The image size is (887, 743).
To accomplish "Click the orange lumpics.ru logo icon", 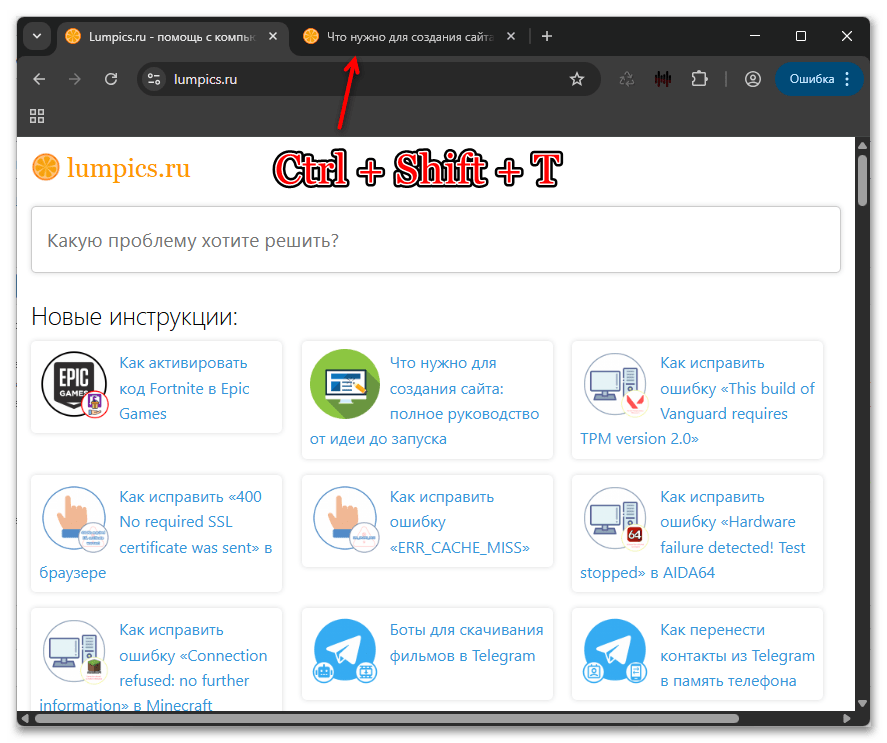I will tap(46, 168).
